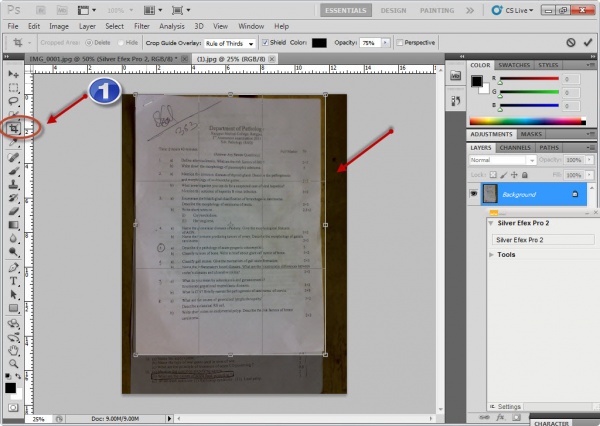Toggle the Shield checkbox
600x426 pixels.
point(265,43)
